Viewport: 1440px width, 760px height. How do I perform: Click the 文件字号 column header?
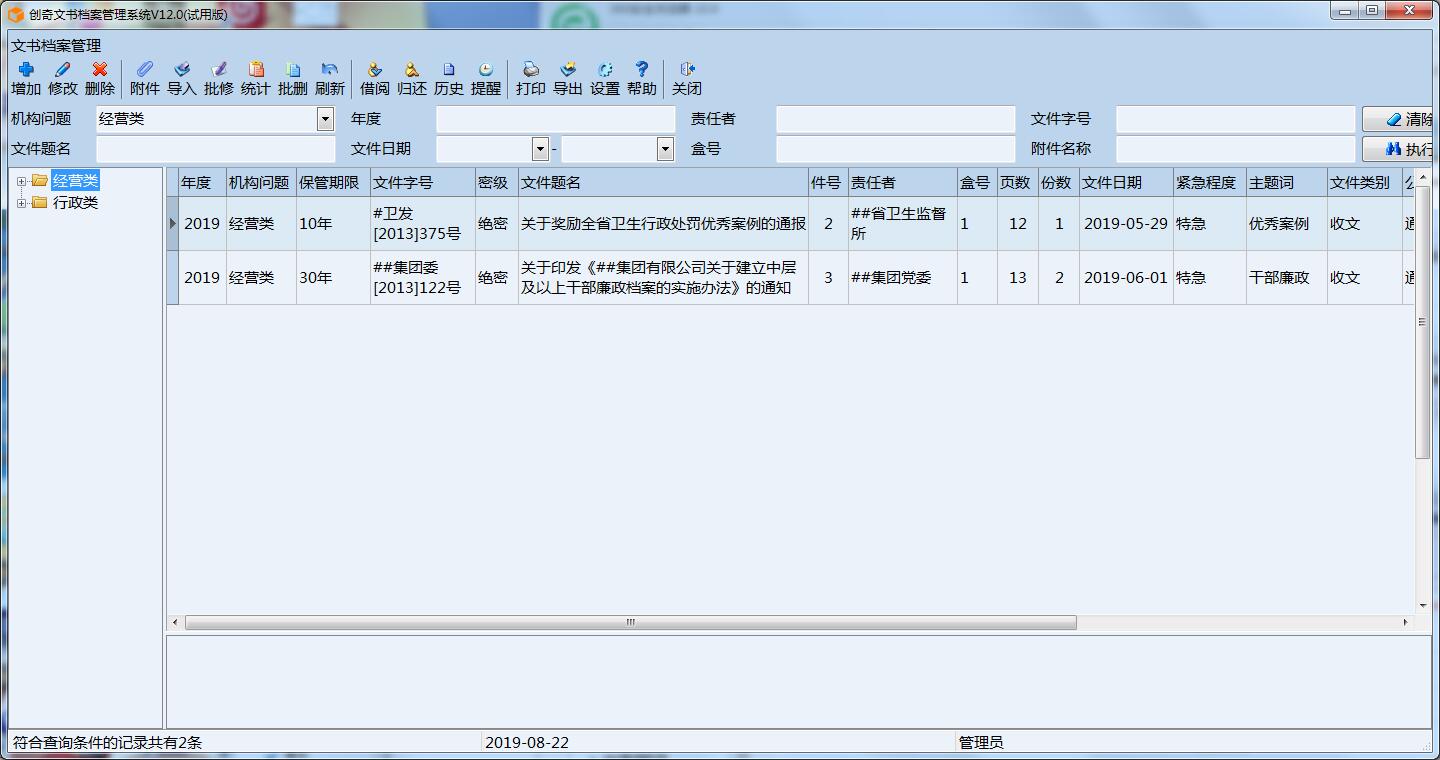[422, 183]
